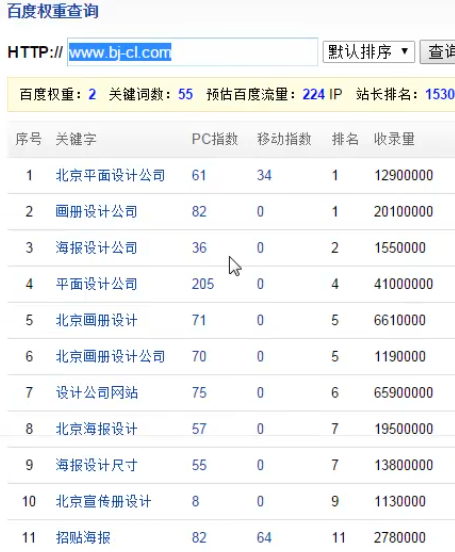Image resolution: width=455 pixels, height=552 pixels.
Task: Open keyword link 海报设计公司
Action: (96, 248)
